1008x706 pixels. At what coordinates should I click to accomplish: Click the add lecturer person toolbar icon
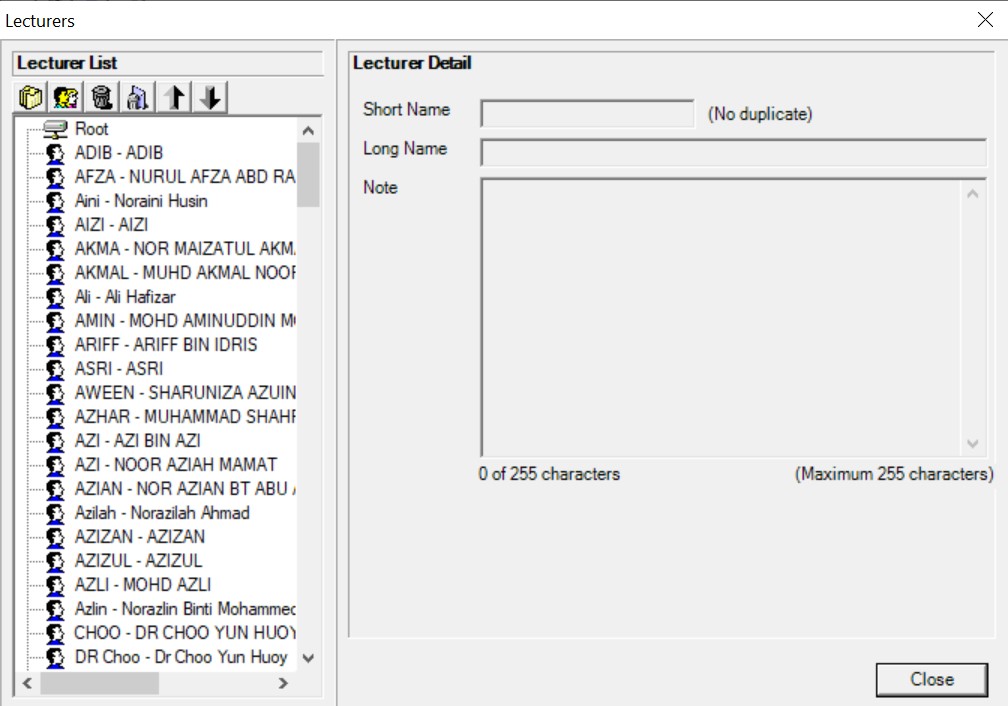tap(65, 97)
